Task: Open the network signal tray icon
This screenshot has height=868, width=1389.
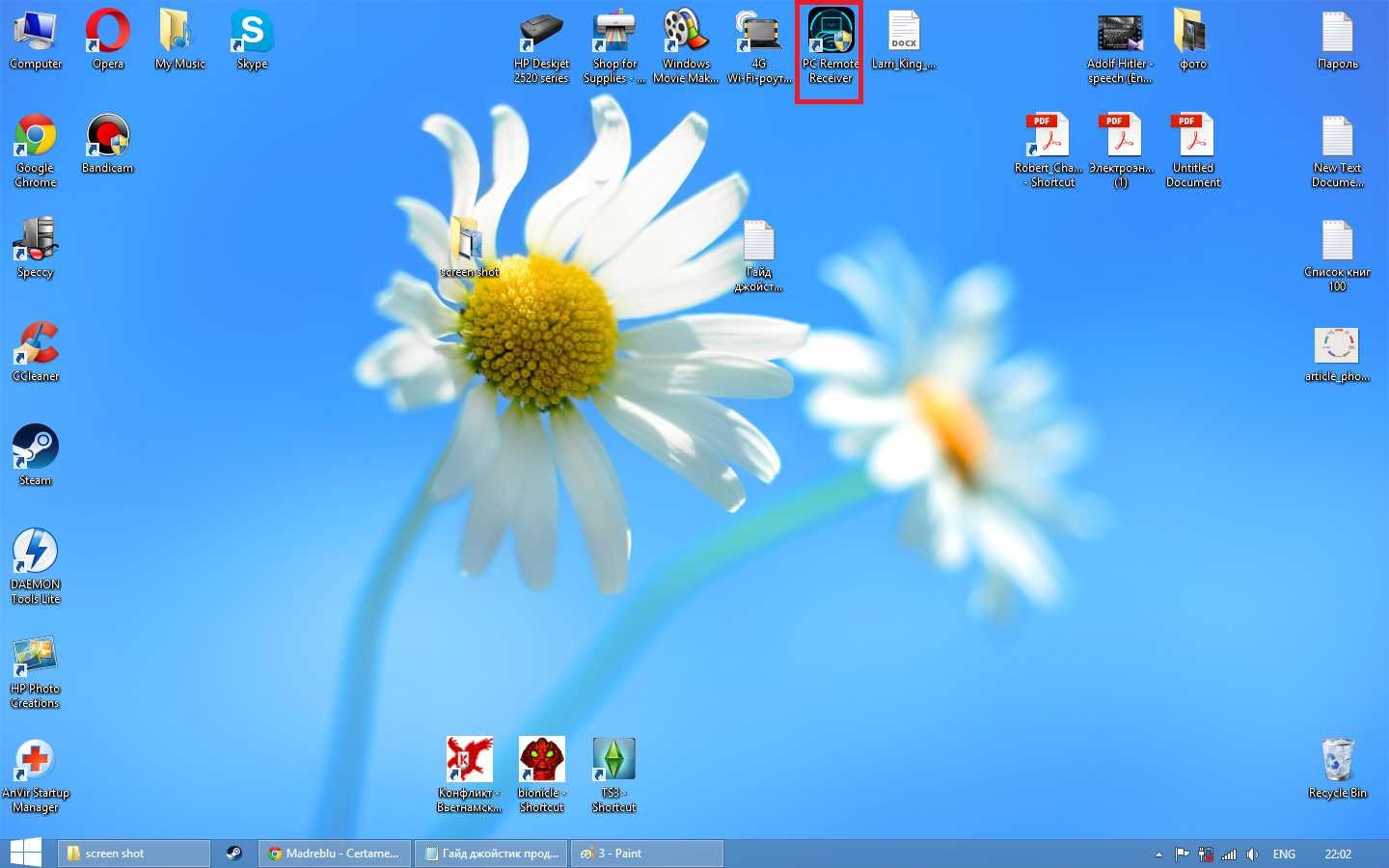Action: coord(1229,854)
